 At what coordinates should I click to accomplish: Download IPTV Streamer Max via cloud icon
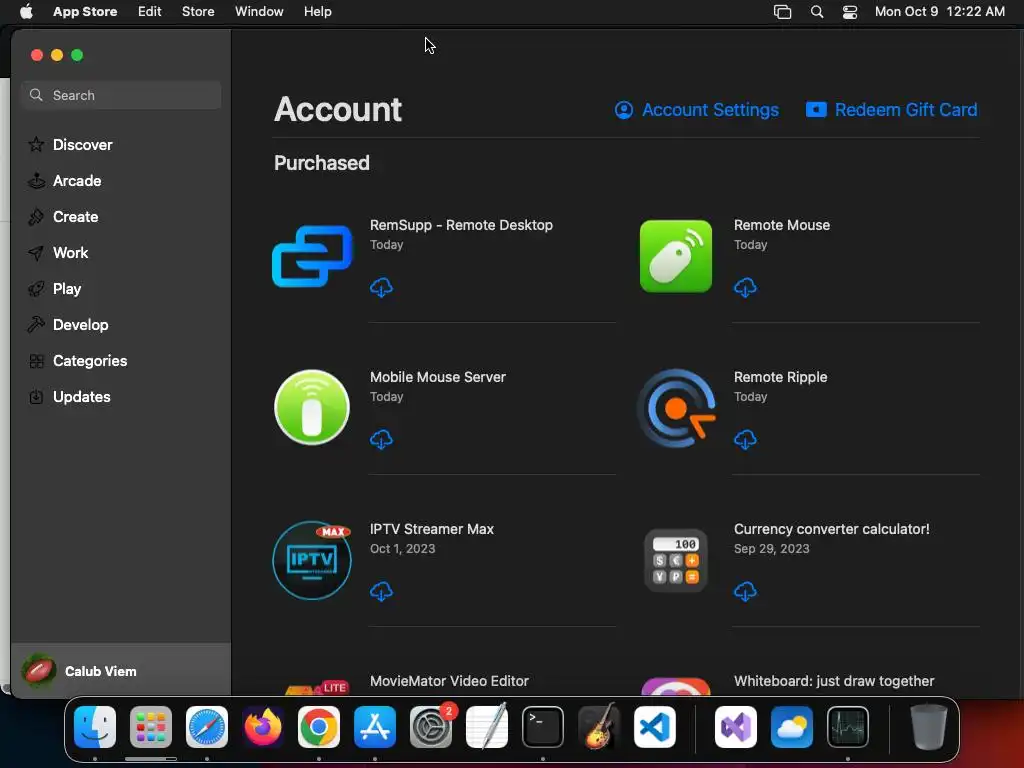coord(381,592)
